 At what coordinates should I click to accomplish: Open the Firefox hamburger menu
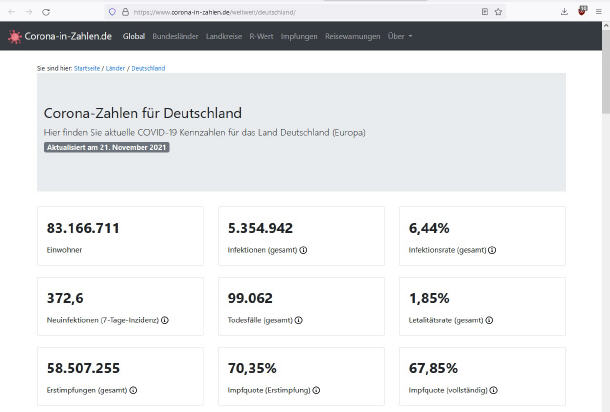[x=598, y=11]
